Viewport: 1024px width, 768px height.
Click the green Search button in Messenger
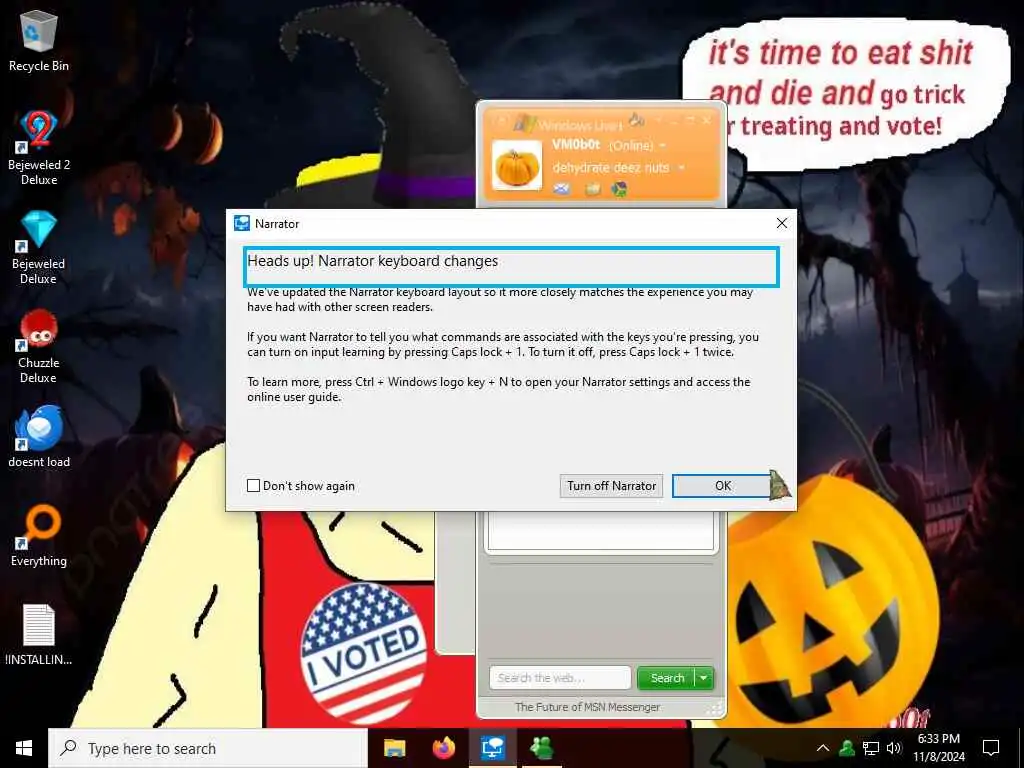coord(667,678)
